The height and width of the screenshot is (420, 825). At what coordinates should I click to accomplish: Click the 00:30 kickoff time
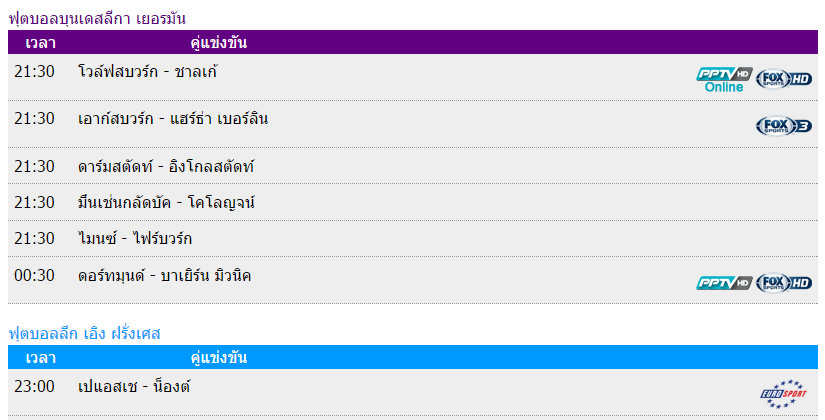pyautogui.click(x=35, y=275)
